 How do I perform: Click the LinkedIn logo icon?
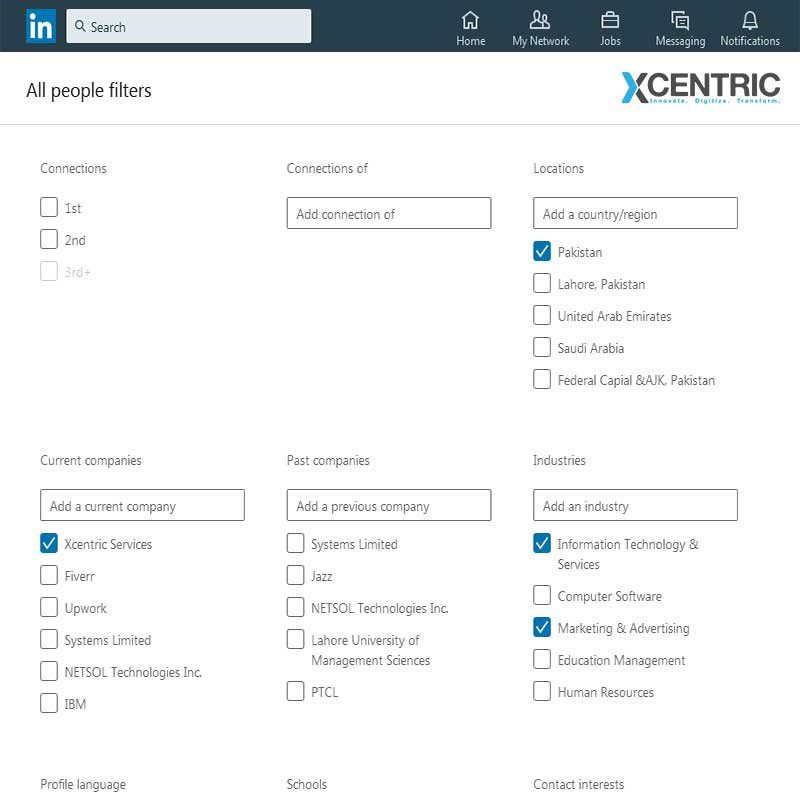point(40,26)
